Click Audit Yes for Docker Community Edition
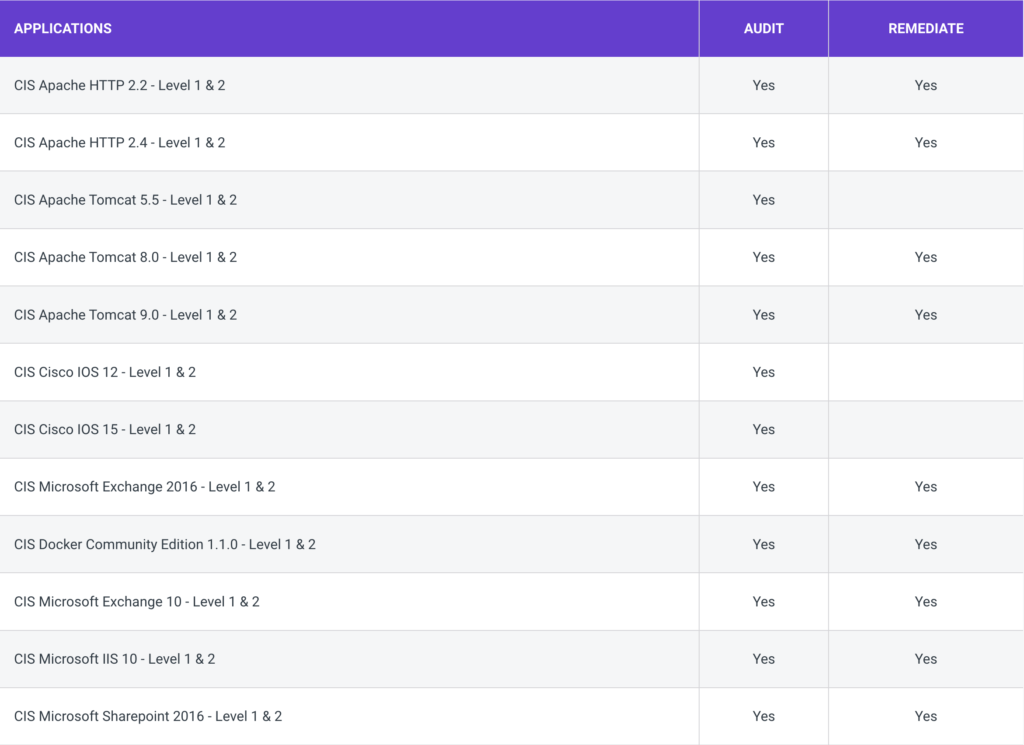Viewport: 1024px width, 745px height. coord(763,545)
